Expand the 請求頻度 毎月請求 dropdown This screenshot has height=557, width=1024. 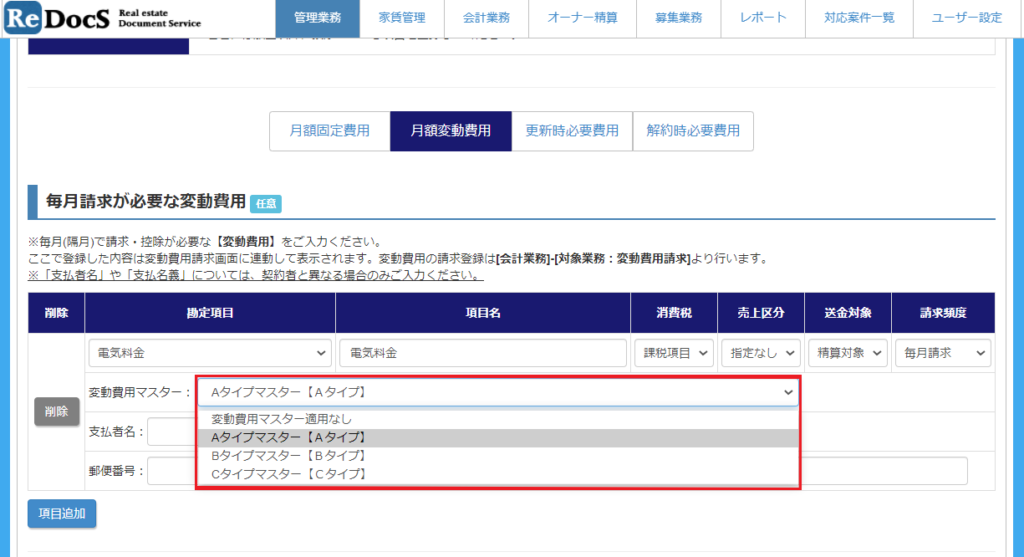(x=942, y=353)
